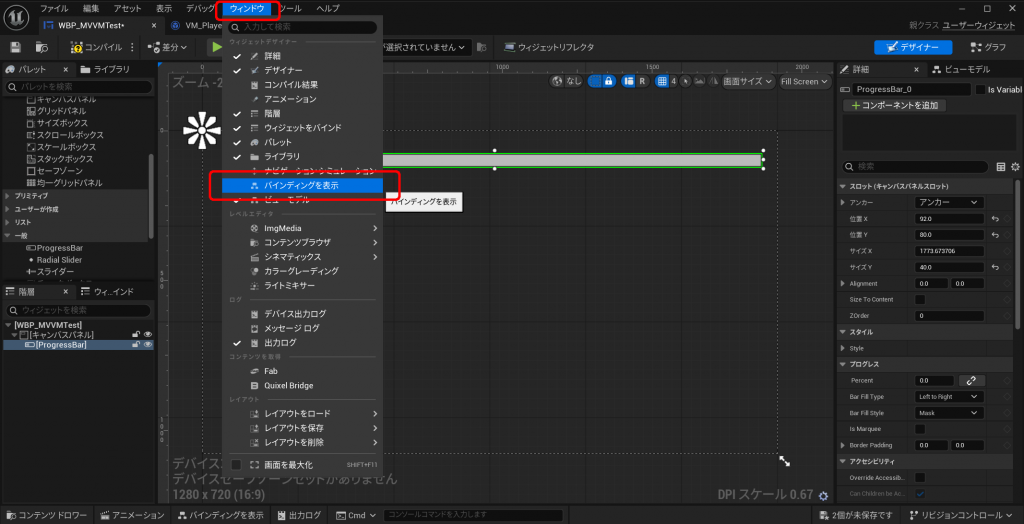This screenshot has width=1024, height=524.
Task: Switch to グラフ mode button
Action: coord(988,47)
